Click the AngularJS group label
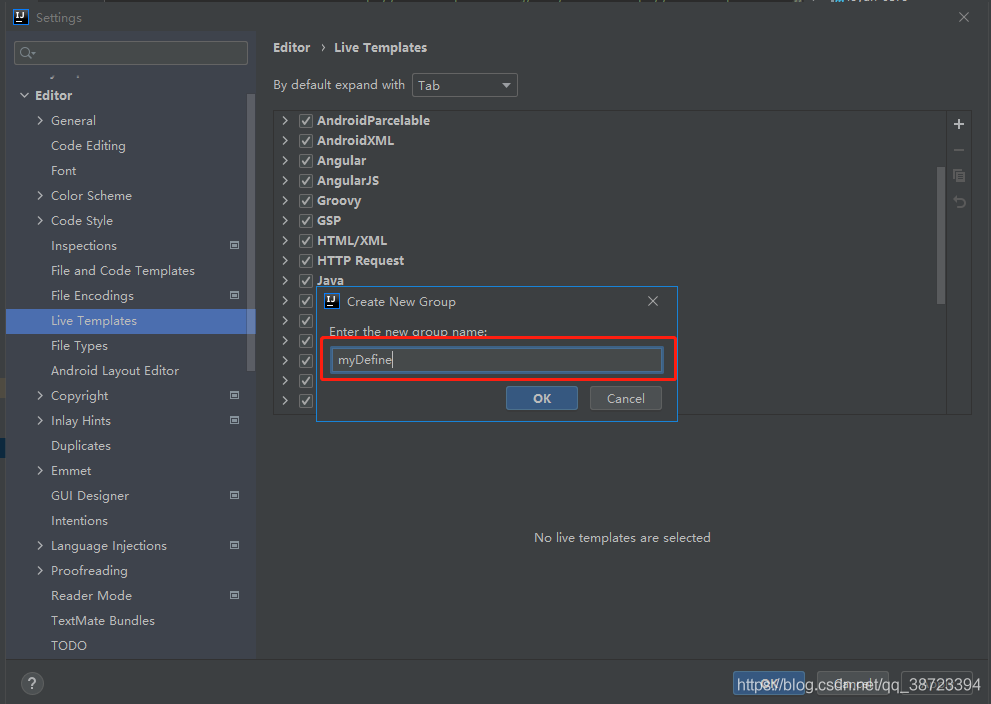 (348, 181)
